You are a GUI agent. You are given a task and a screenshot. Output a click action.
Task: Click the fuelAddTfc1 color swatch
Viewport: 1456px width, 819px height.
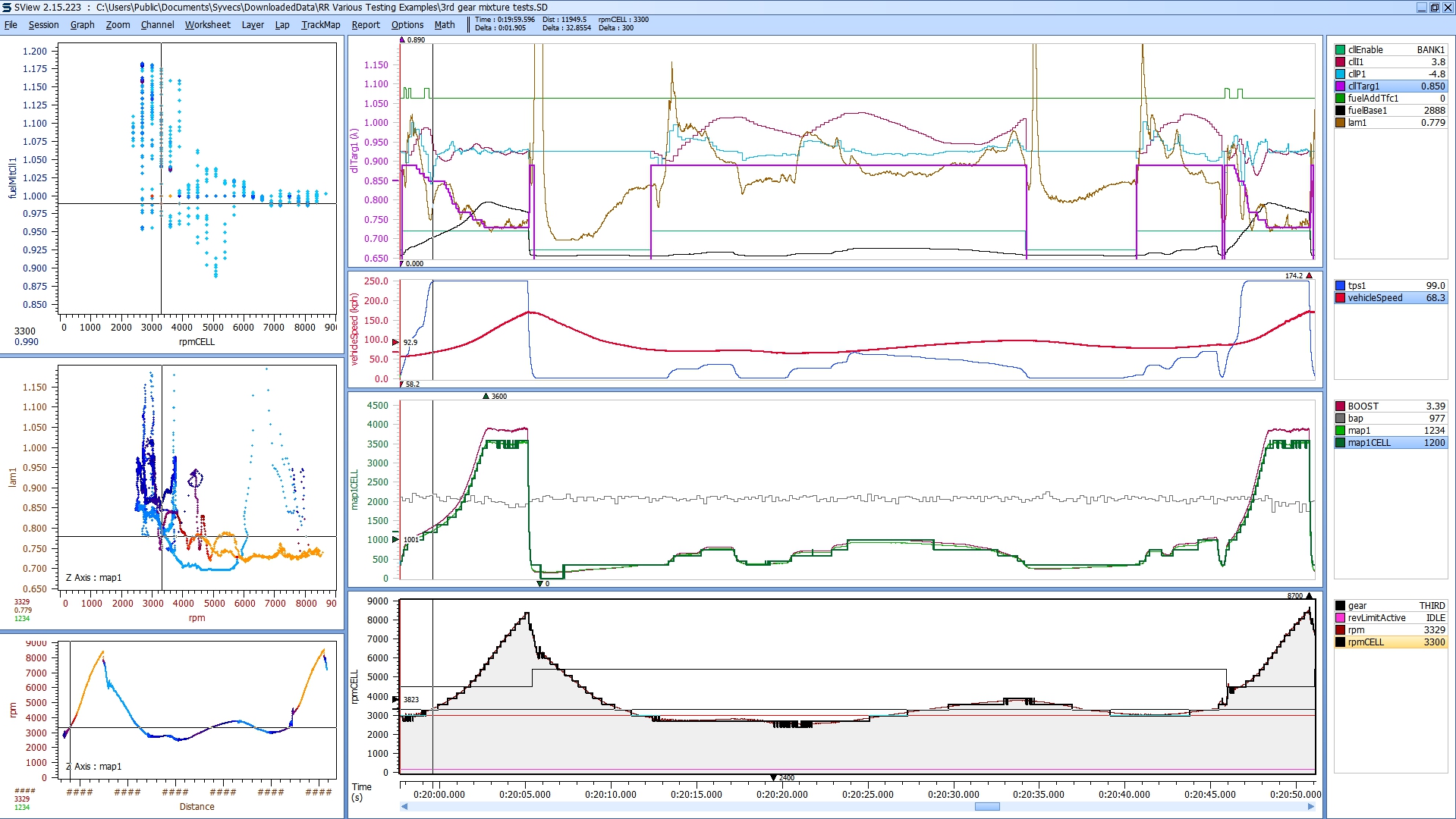1341,99
